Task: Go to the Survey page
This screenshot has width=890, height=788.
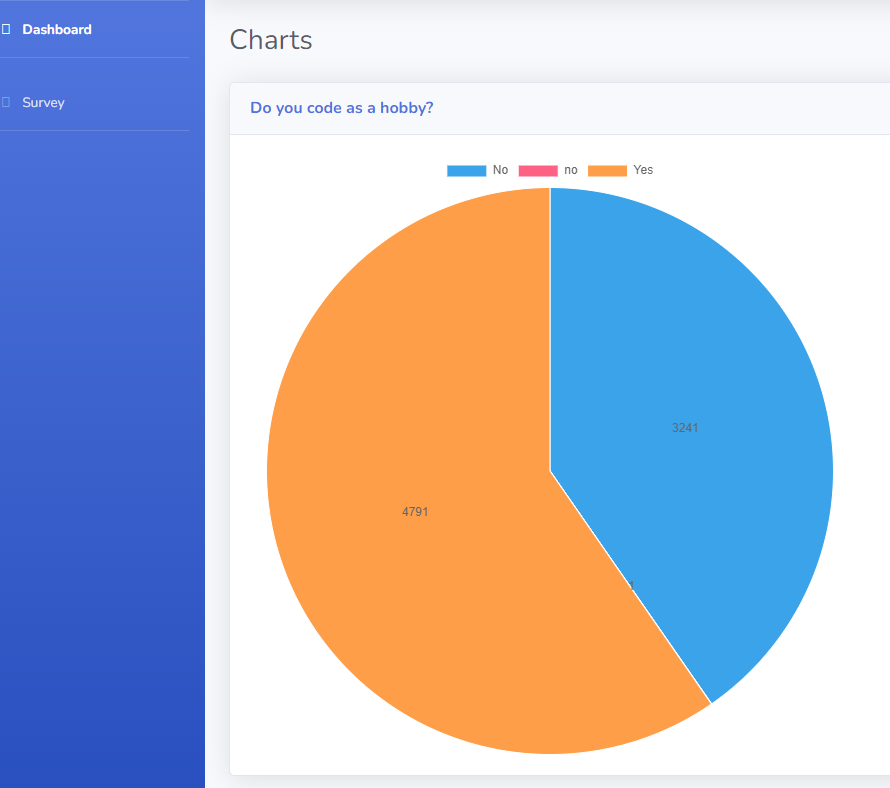Action: click(x=43, y=102)
